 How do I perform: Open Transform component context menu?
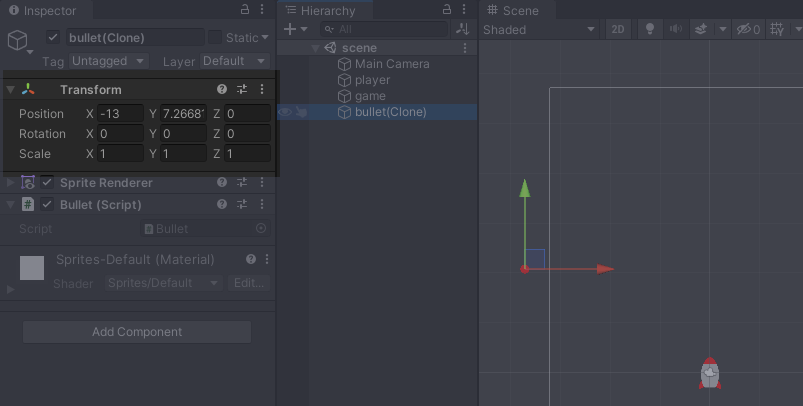tap(262, 89)
